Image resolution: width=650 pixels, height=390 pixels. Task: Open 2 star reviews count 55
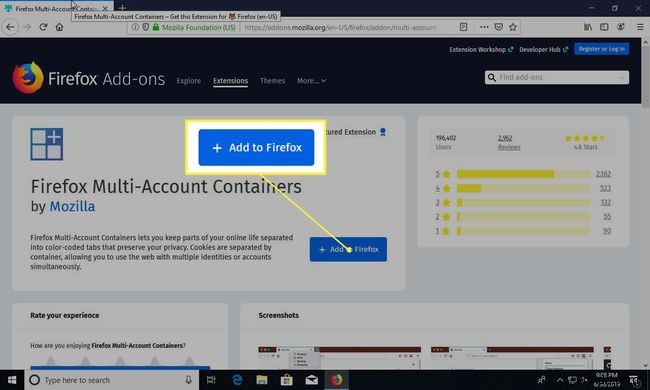tap(607, 217)
